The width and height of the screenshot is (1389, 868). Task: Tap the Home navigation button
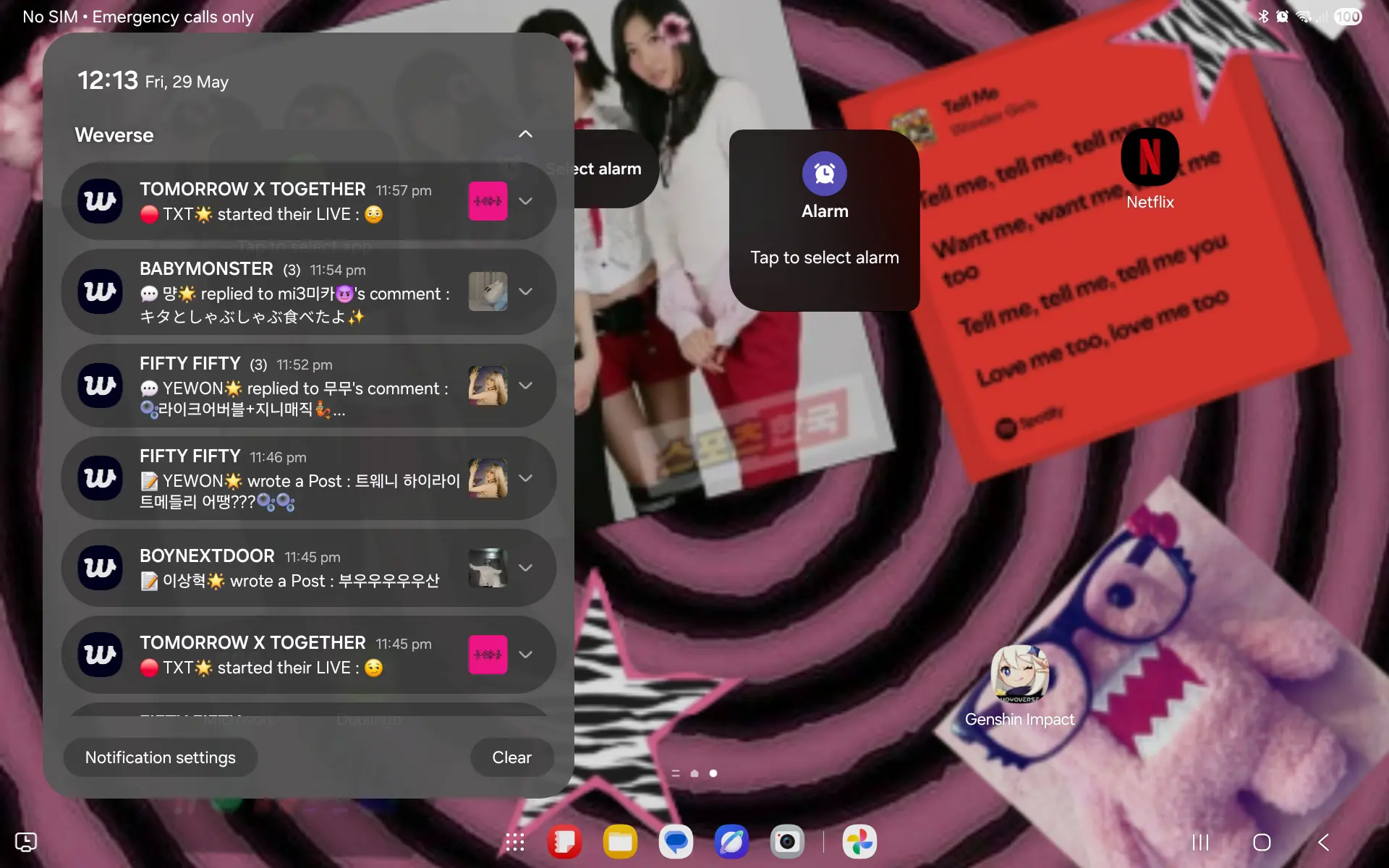pyautogui.click(x=1262, y=842)
